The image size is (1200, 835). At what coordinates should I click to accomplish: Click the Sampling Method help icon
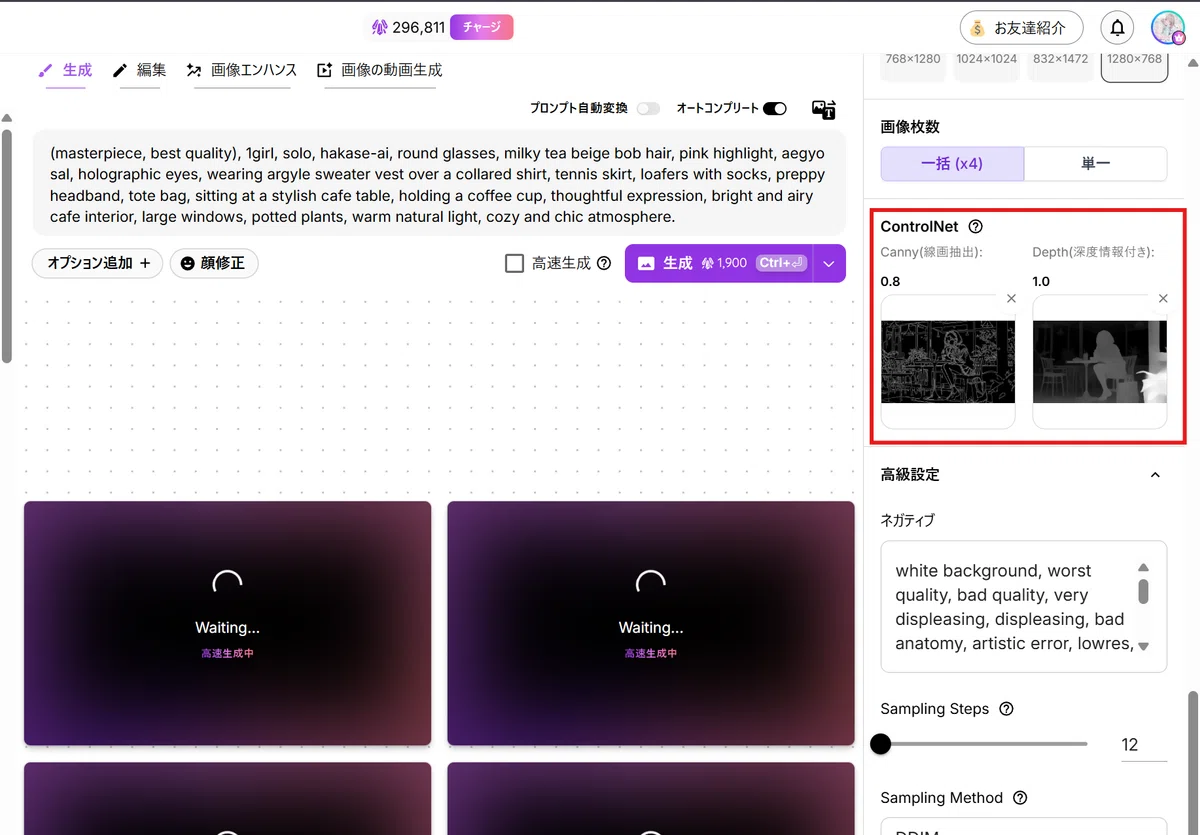tap(1021, 798)
